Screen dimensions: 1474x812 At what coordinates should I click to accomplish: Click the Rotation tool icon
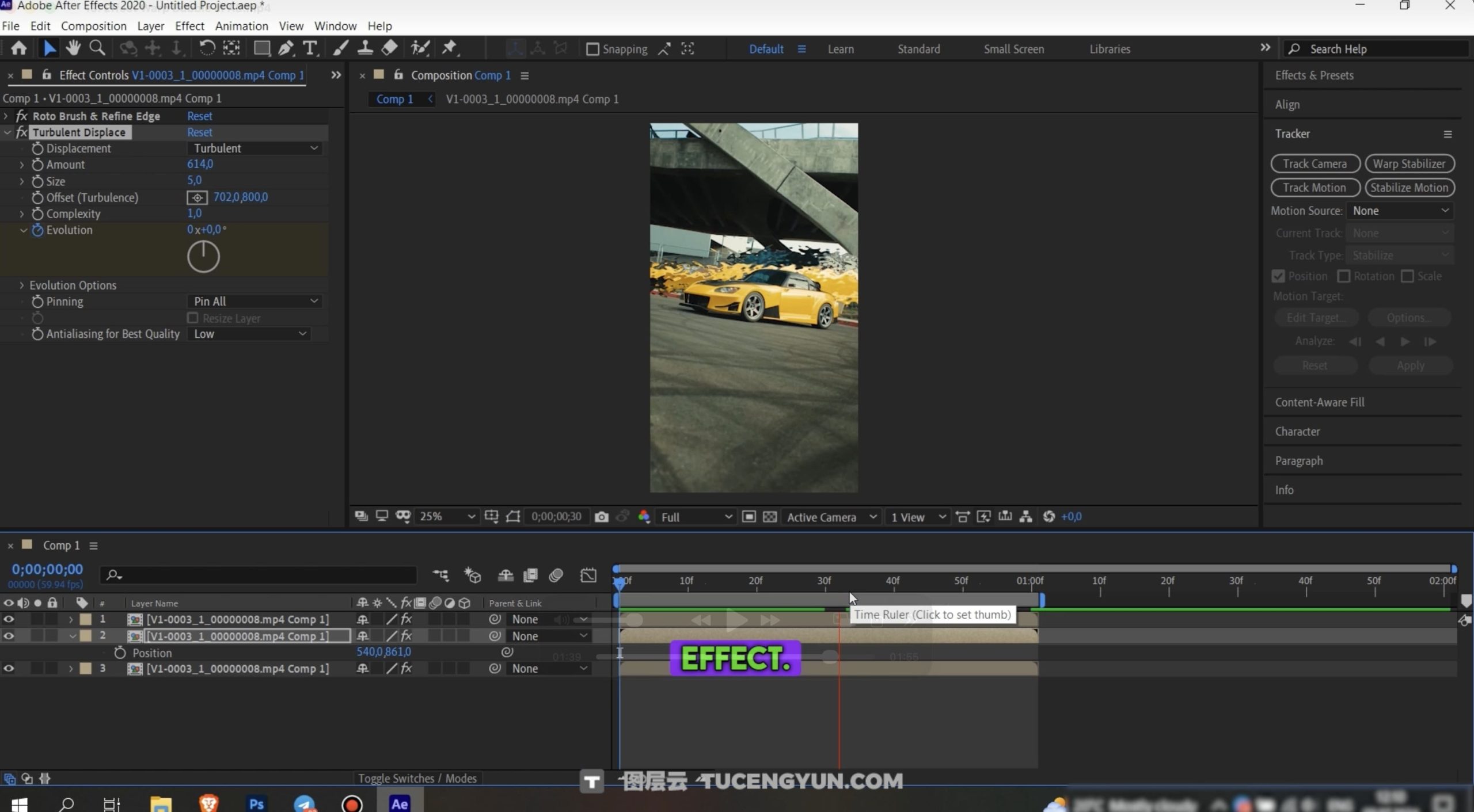tap(207, 48)
